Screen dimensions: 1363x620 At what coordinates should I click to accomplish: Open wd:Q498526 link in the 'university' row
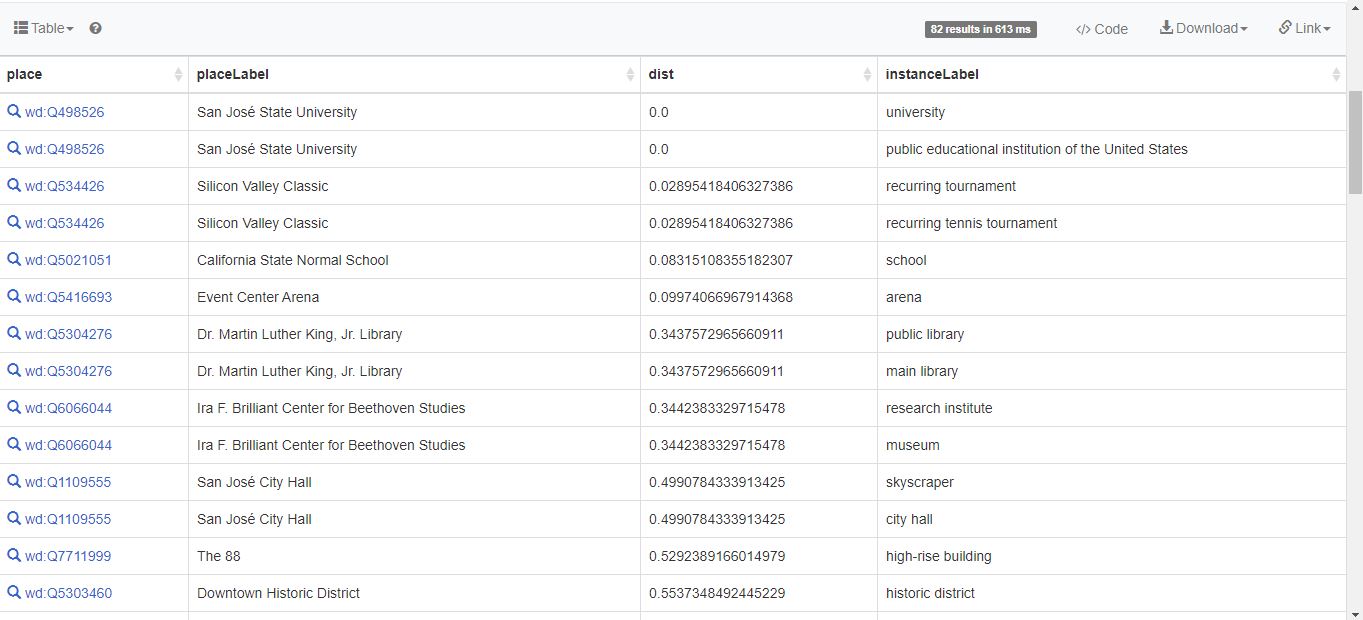click(x=65, y=112)
